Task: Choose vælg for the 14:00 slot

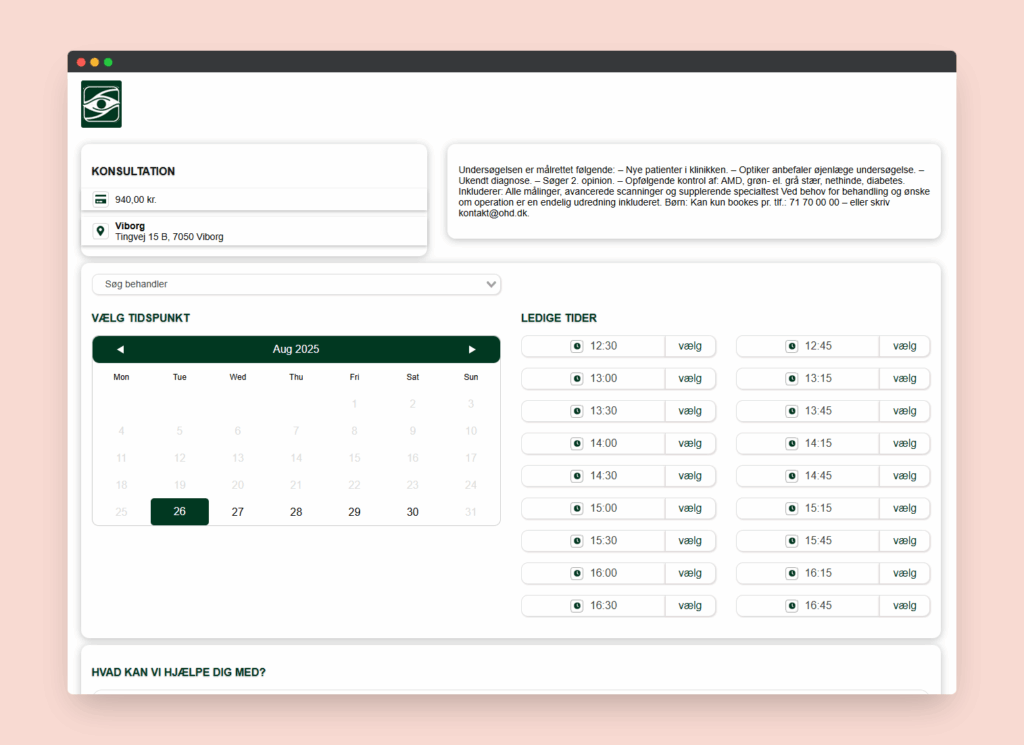Action: [690, 443]
